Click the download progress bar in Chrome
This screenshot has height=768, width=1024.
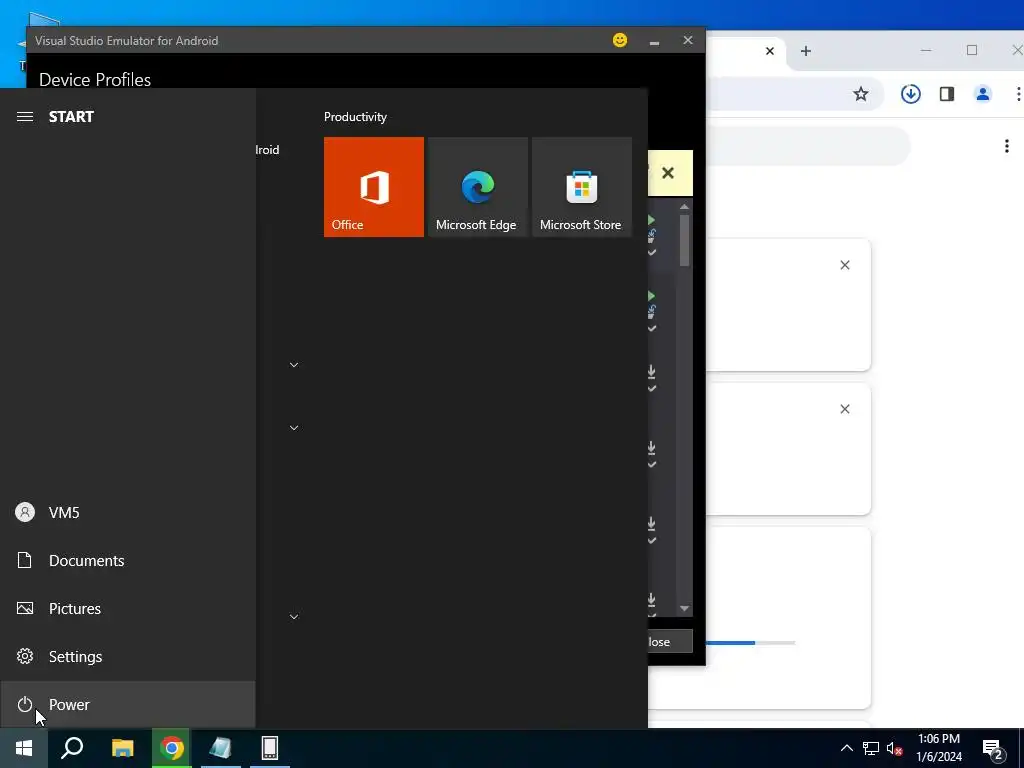(x=750, y=643)
